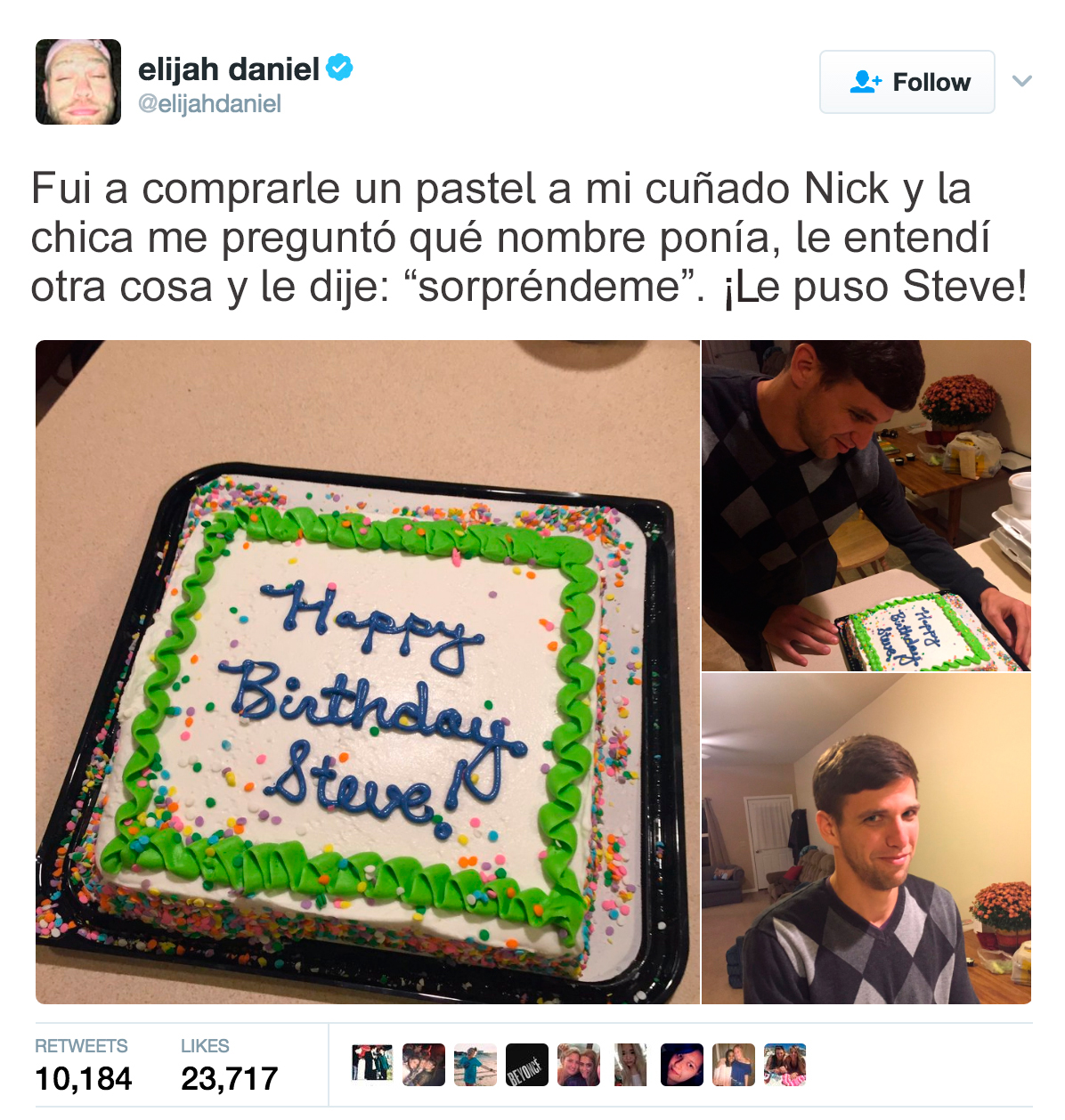This screenshot has height=1120, width=1065.
Task: Click the blue verified badge icon
Action: 339,68
